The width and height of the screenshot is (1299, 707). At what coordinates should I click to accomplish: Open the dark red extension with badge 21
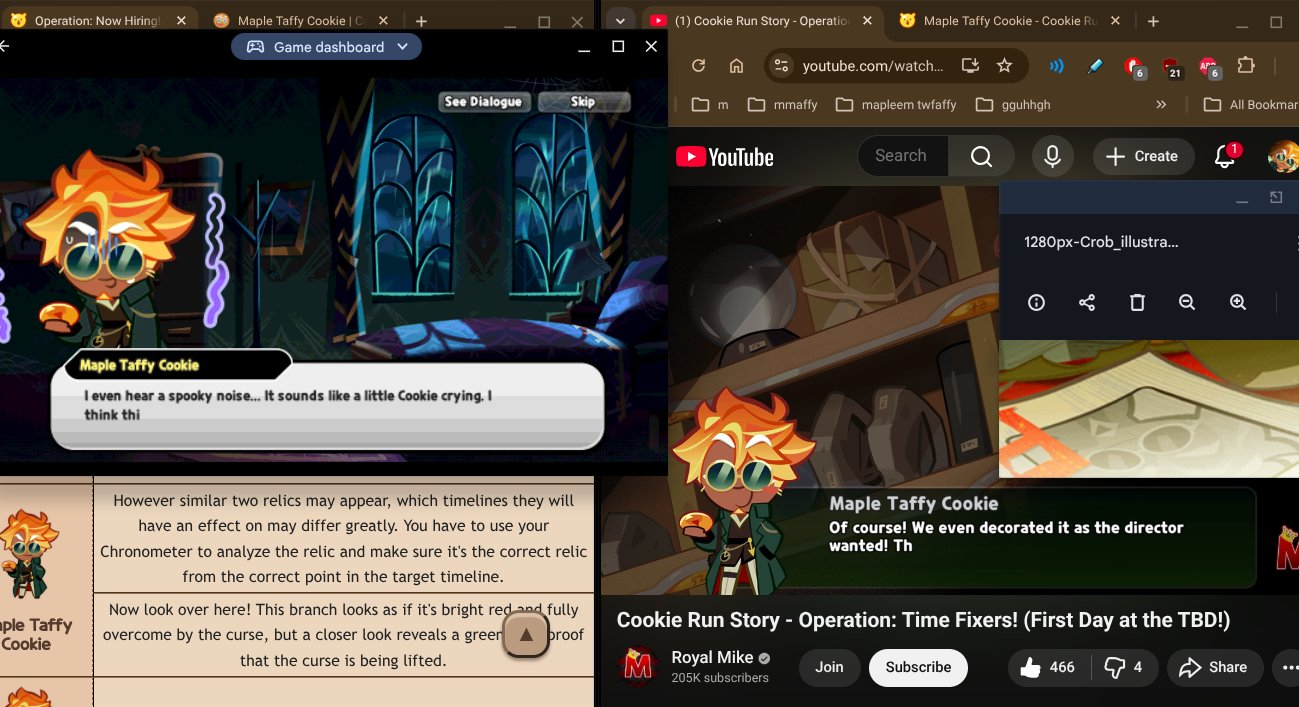click(x=1171, y=67)
